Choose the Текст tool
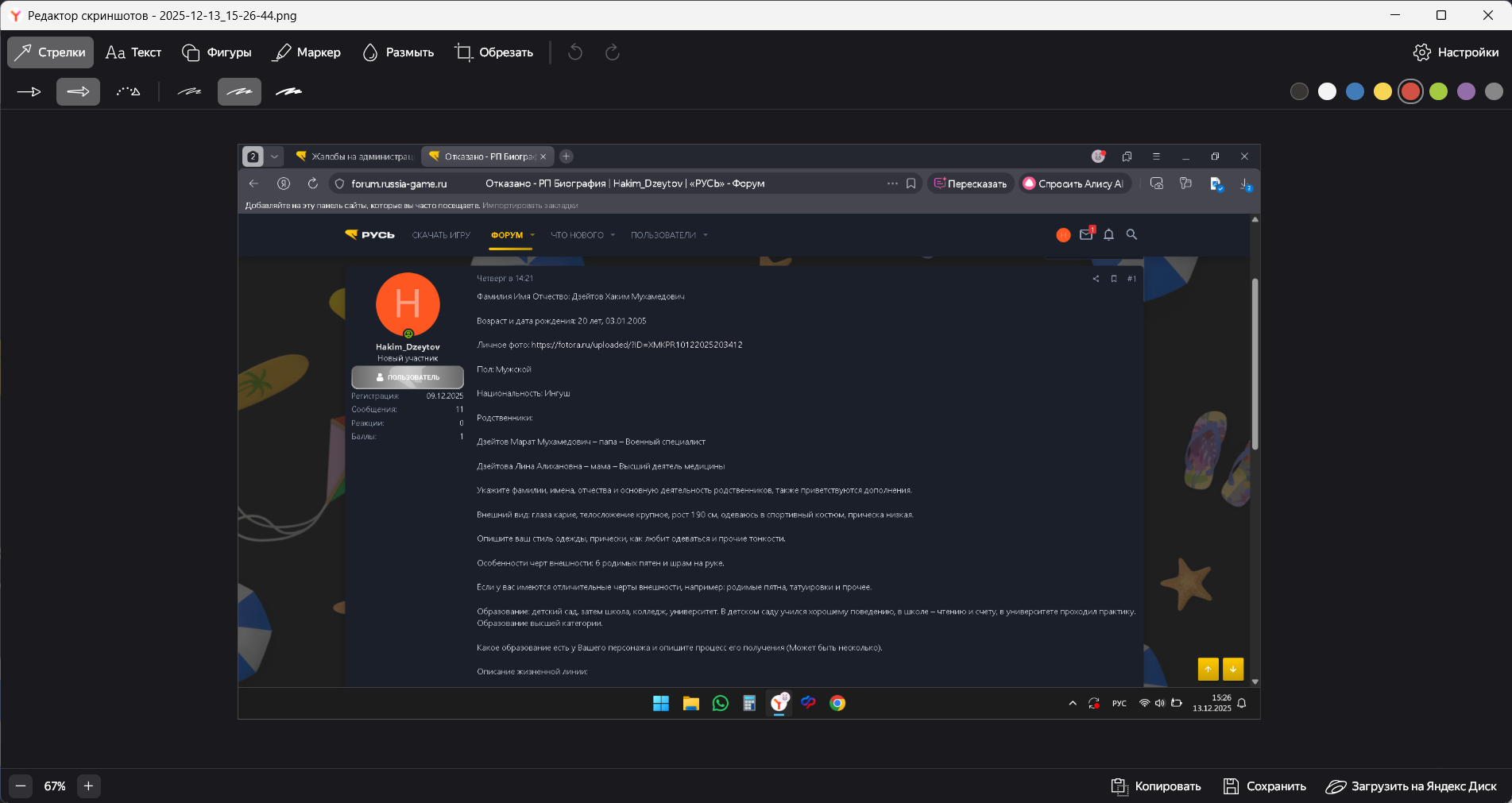Screen dimensions: 1512x803 tap(133, 52)
